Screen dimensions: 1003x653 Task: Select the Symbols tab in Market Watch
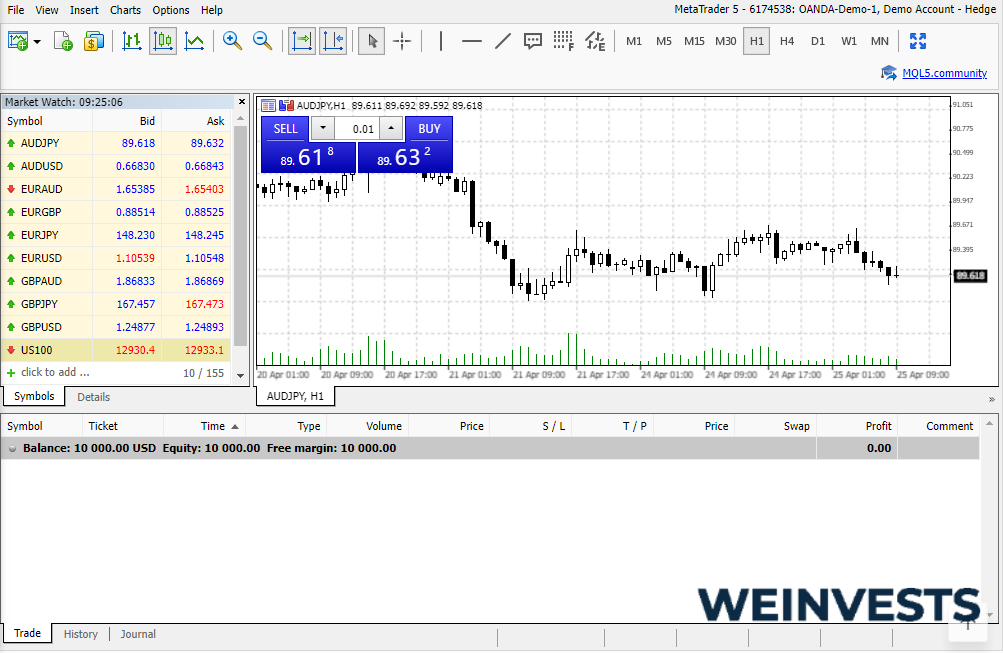tap(34, 397)
